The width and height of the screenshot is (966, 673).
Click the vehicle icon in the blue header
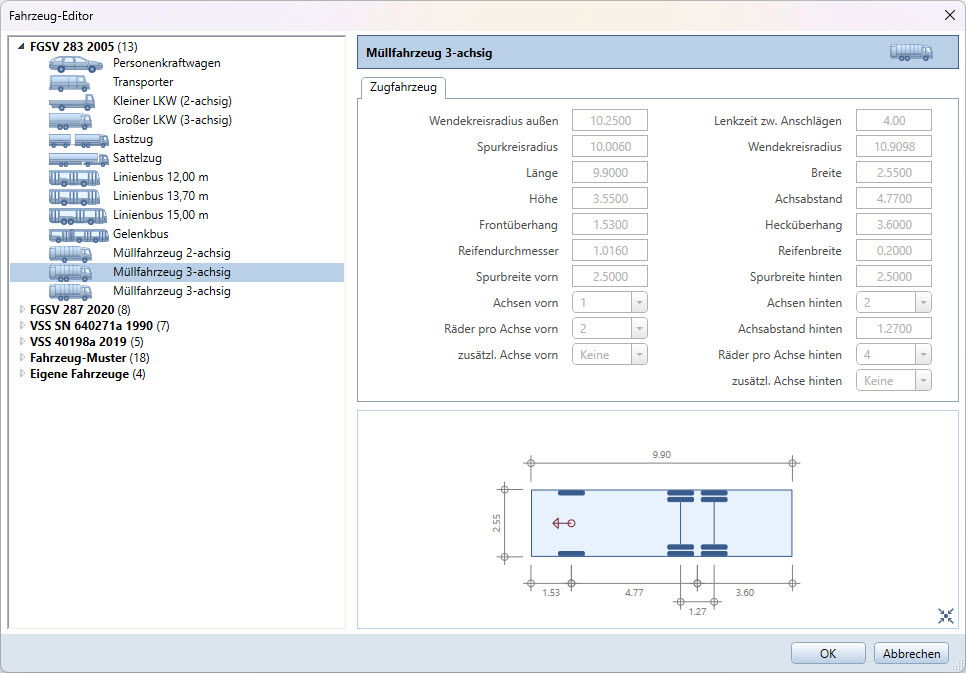click(911, 52)
